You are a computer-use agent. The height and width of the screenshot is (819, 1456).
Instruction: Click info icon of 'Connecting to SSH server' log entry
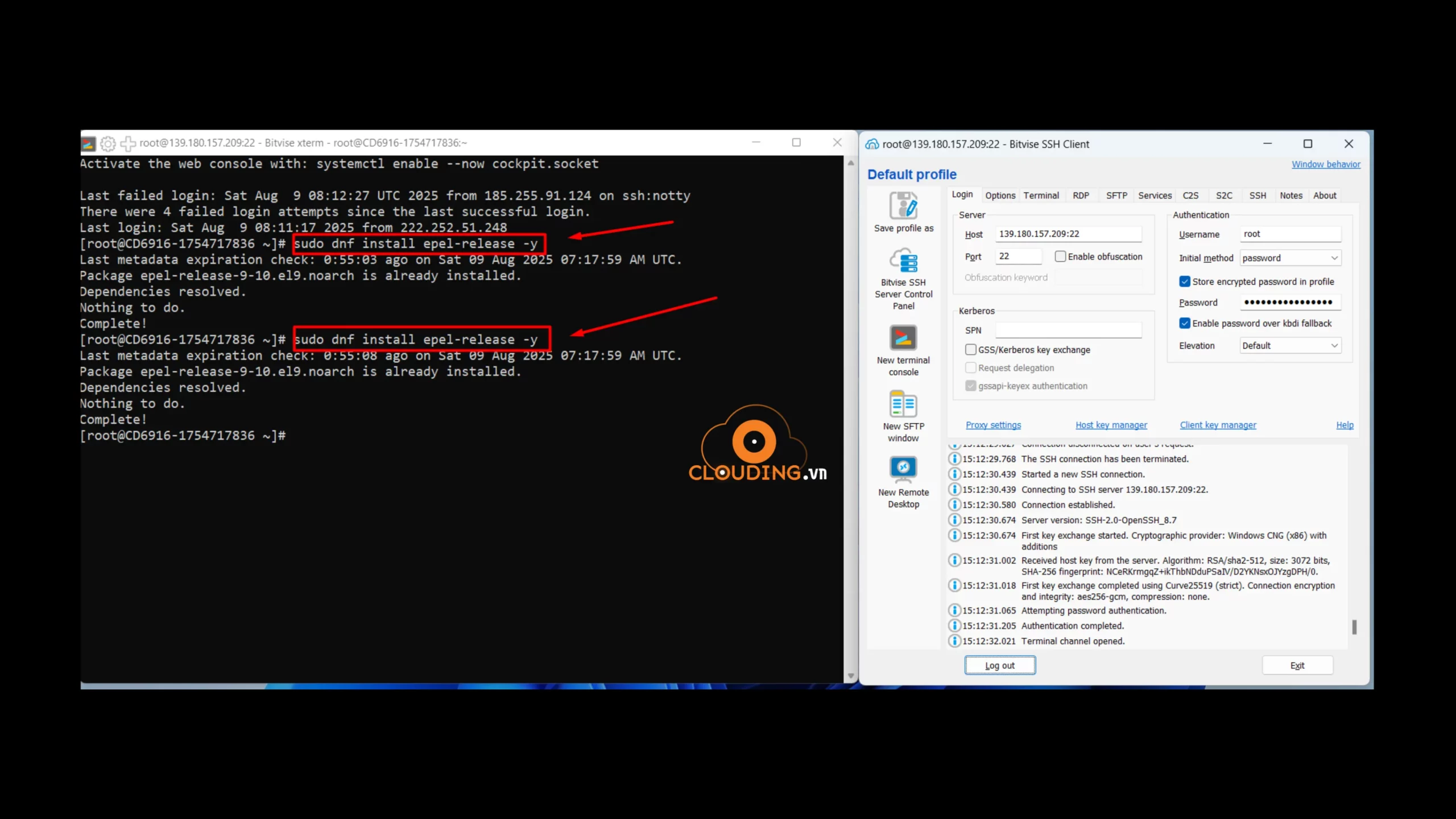tap(954, 489)
